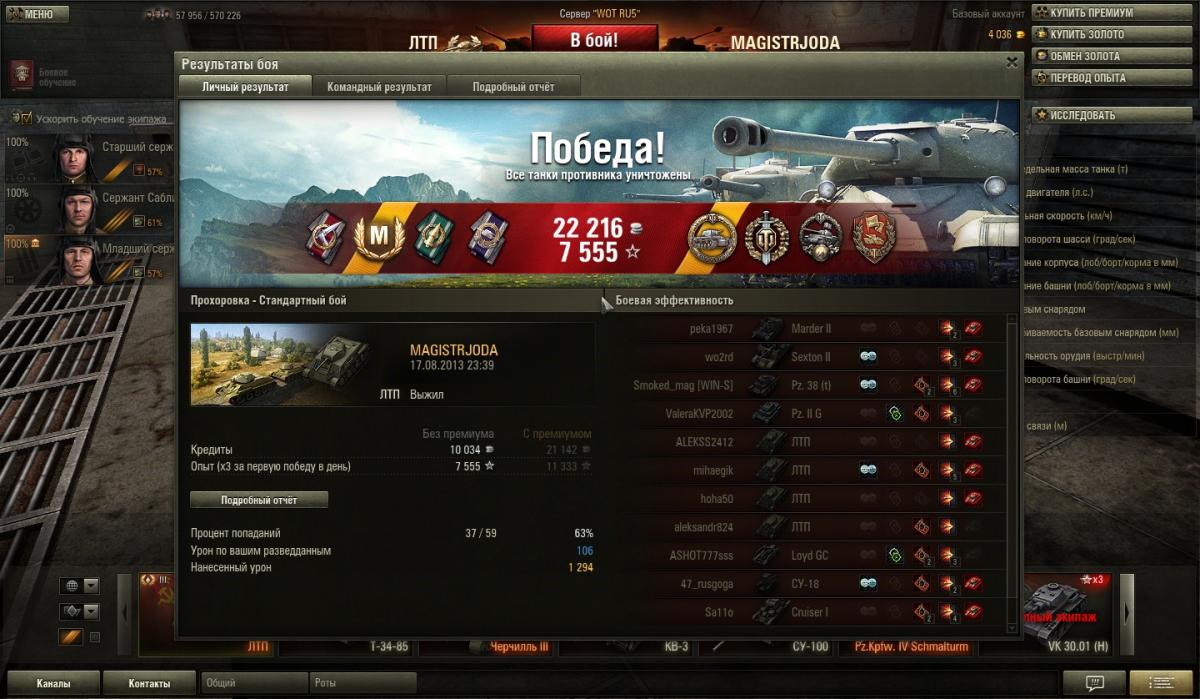This screenshot has width=1200, height=699.
Task: Switch to the "Подробный отчёт" tab
Action: point(513,87)
